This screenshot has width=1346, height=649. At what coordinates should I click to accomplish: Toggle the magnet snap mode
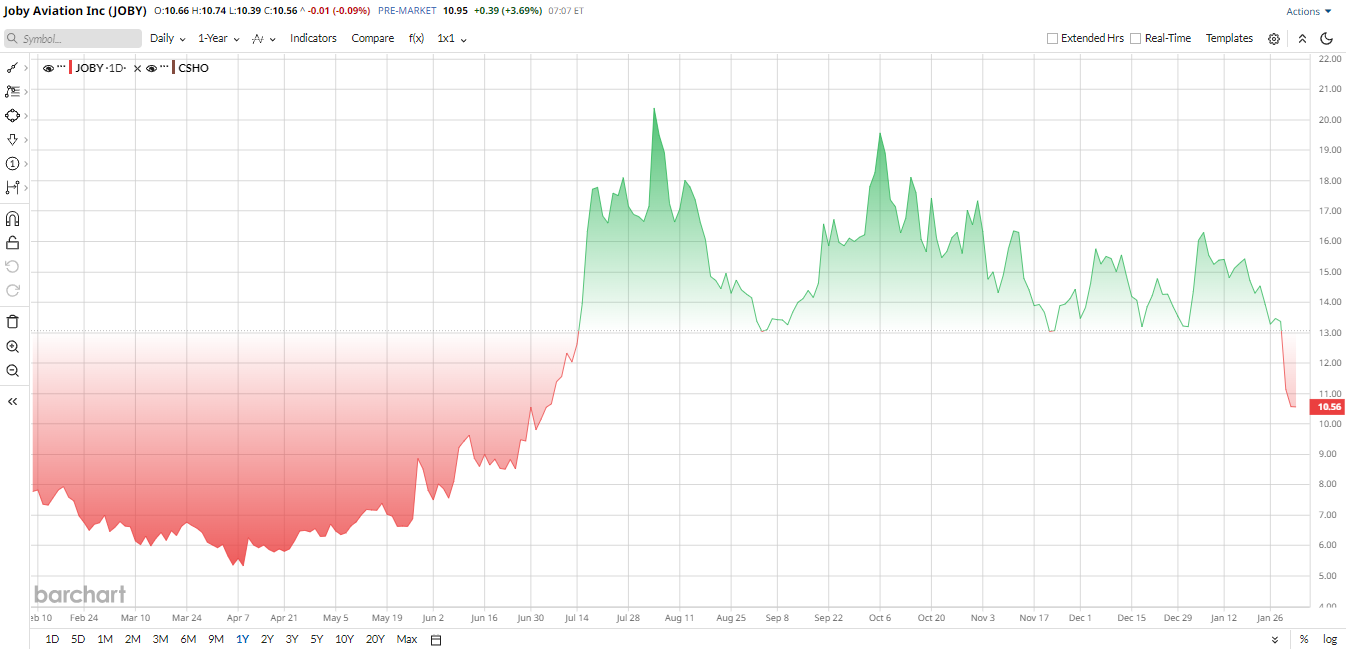pos(12,218)
